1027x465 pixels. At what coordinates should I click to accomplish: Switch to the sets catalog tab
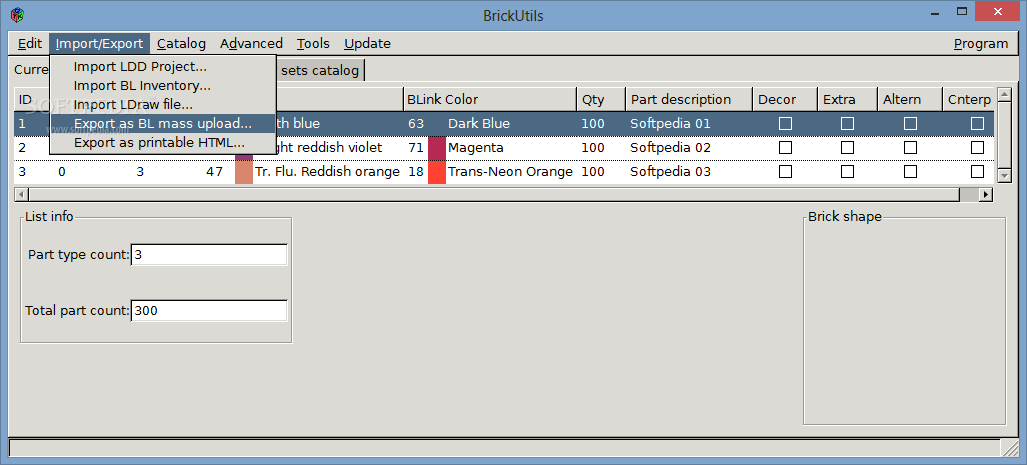pyautogui.click(x=320, y=70)
